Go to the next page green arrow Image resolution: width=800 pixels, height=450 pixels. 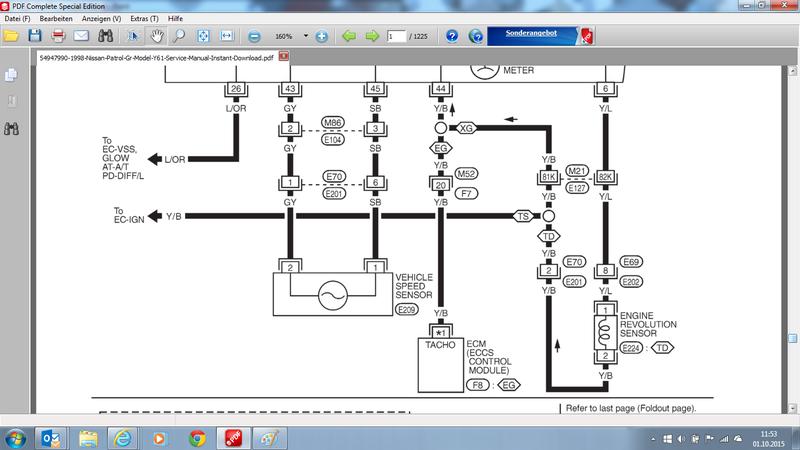coord(370,36)
